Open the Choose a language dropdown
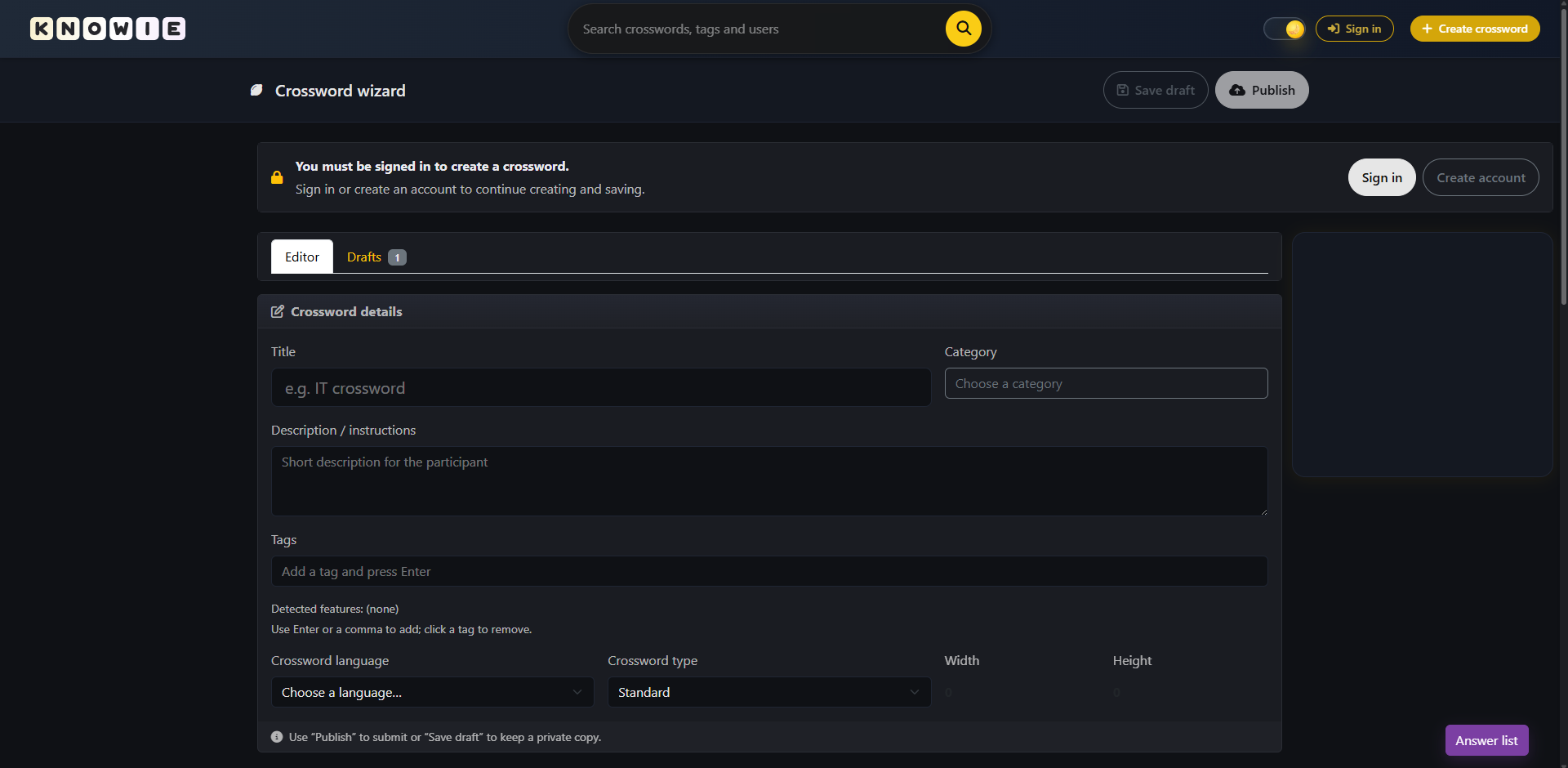Image resolution: width=1568 pixels, height=768 pixels. click(x=432, y=692)
